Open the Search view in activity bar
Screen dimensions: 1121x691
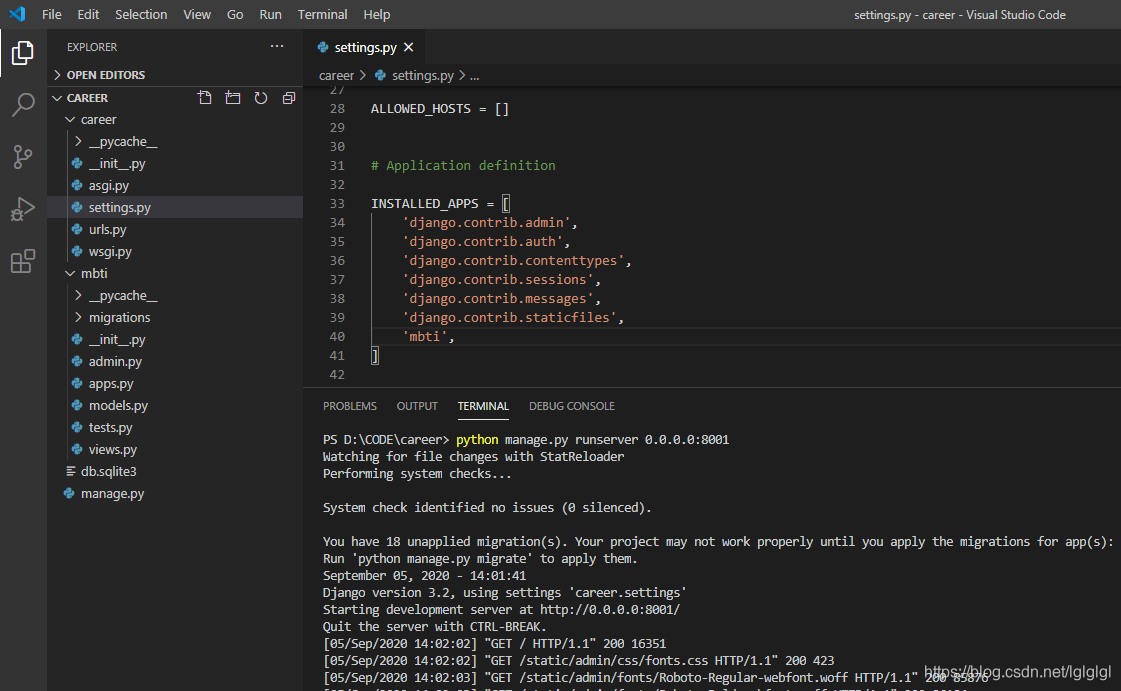(23, 104)
